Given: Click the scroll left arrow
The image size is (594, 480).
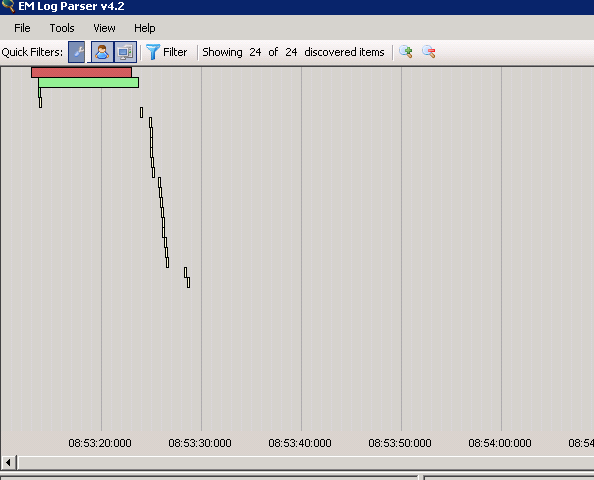Looking at the screenshot, I should tap(8, 463).
